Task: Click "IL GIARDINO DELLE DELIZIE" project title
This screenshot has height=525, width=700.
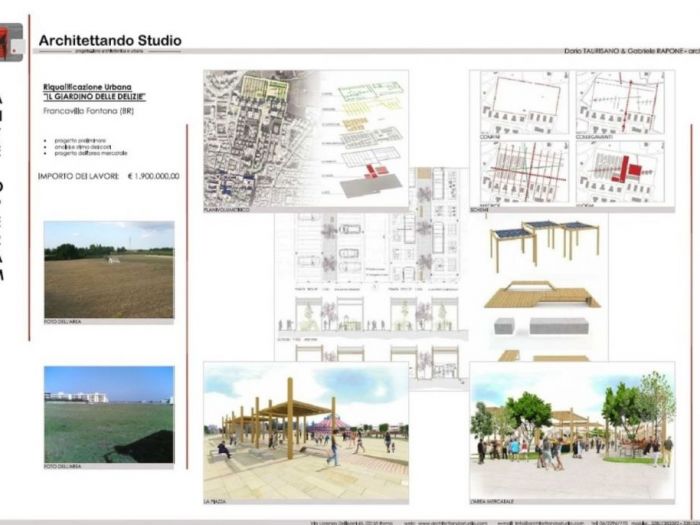Action: [95, 96]
